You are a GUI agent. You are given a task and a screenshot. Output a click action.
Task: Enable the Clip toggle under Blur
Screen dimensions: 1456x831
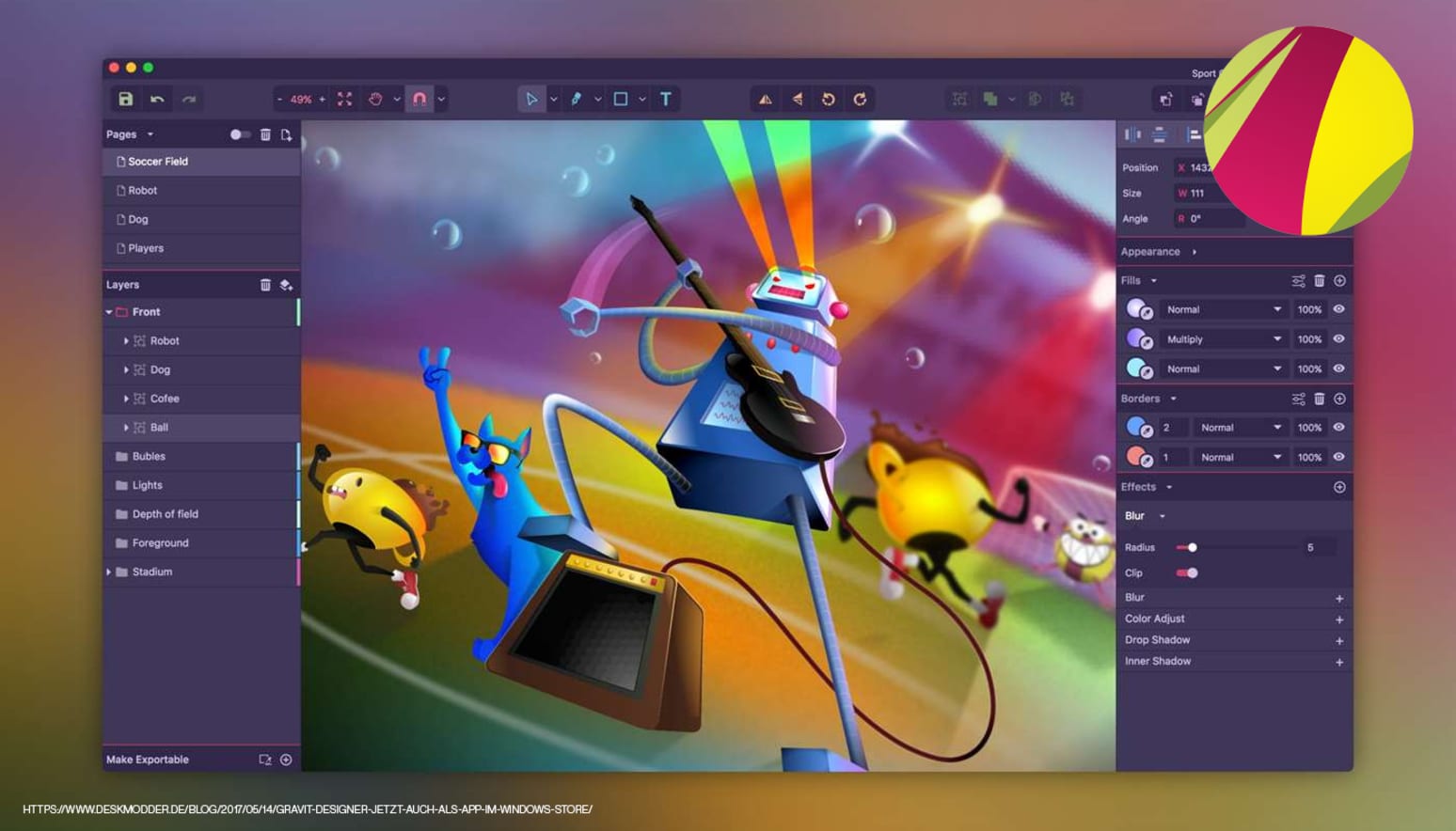coord(1187,572)
